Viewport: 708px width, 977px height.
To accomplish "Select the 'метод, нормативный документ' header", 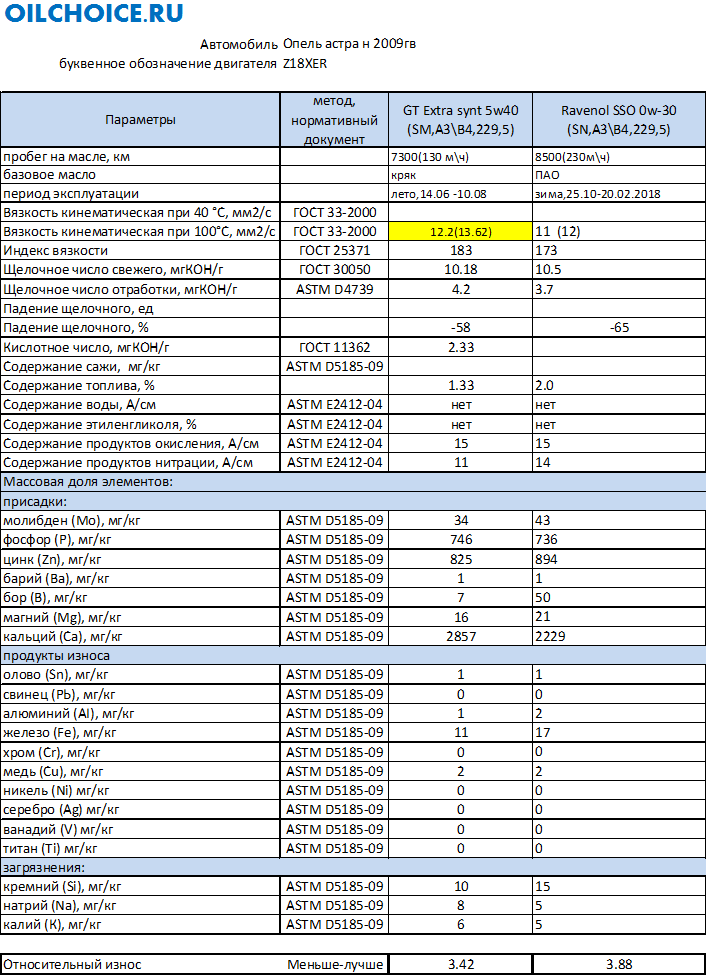I will (334, 120).
